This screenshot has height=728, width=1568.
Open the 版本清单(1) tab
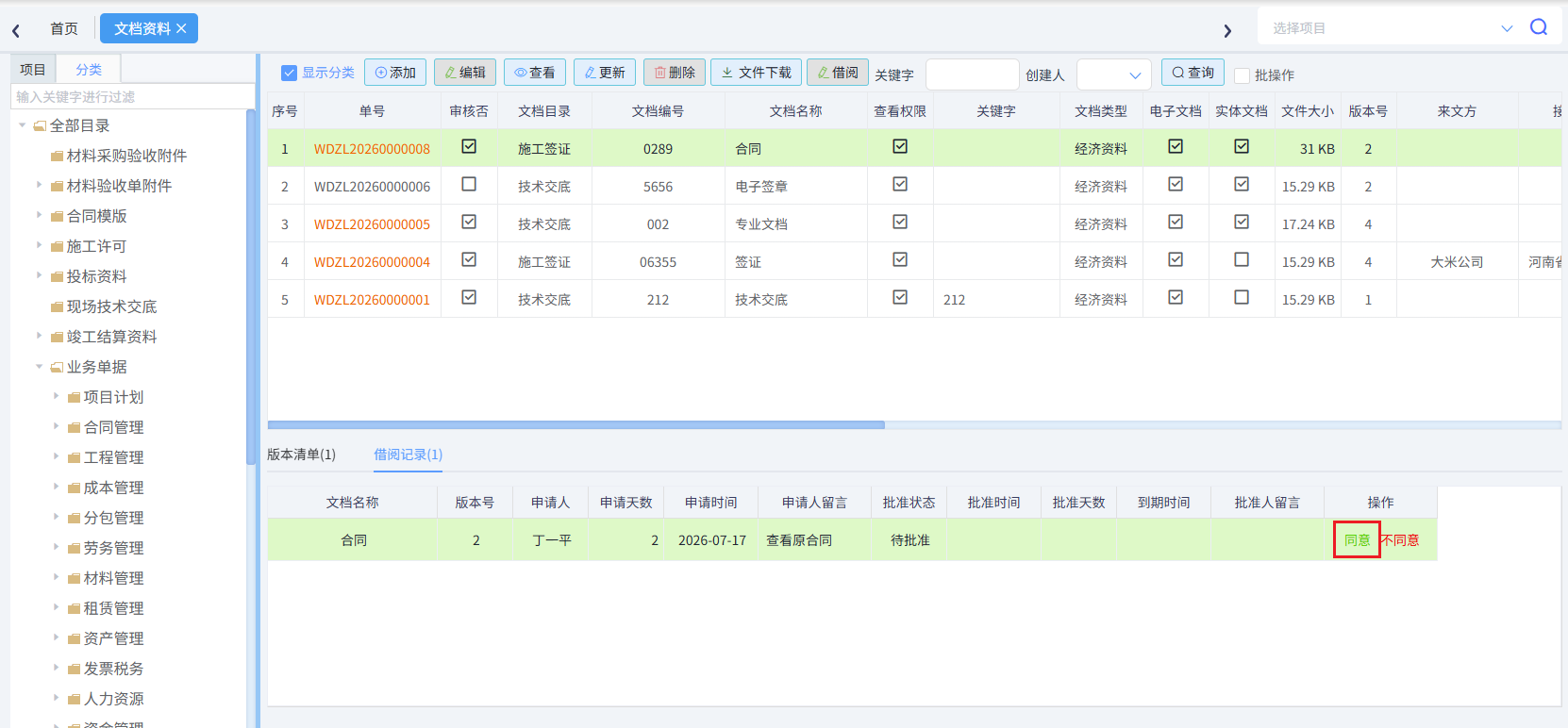coord(301,455)
